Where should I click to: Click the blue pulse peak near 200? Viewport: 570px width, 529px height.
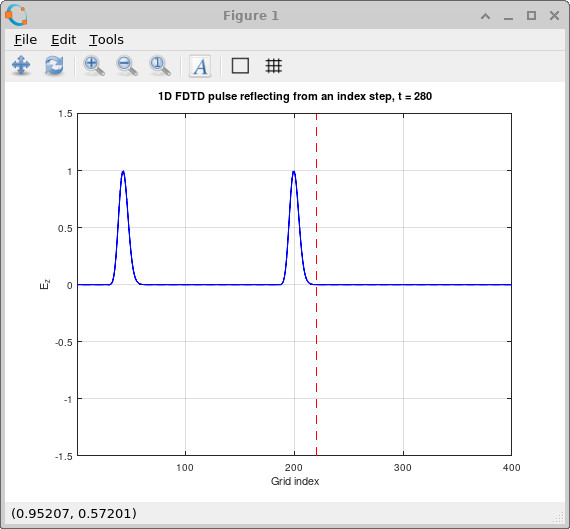pyautogui.click(x=293, y=172)
